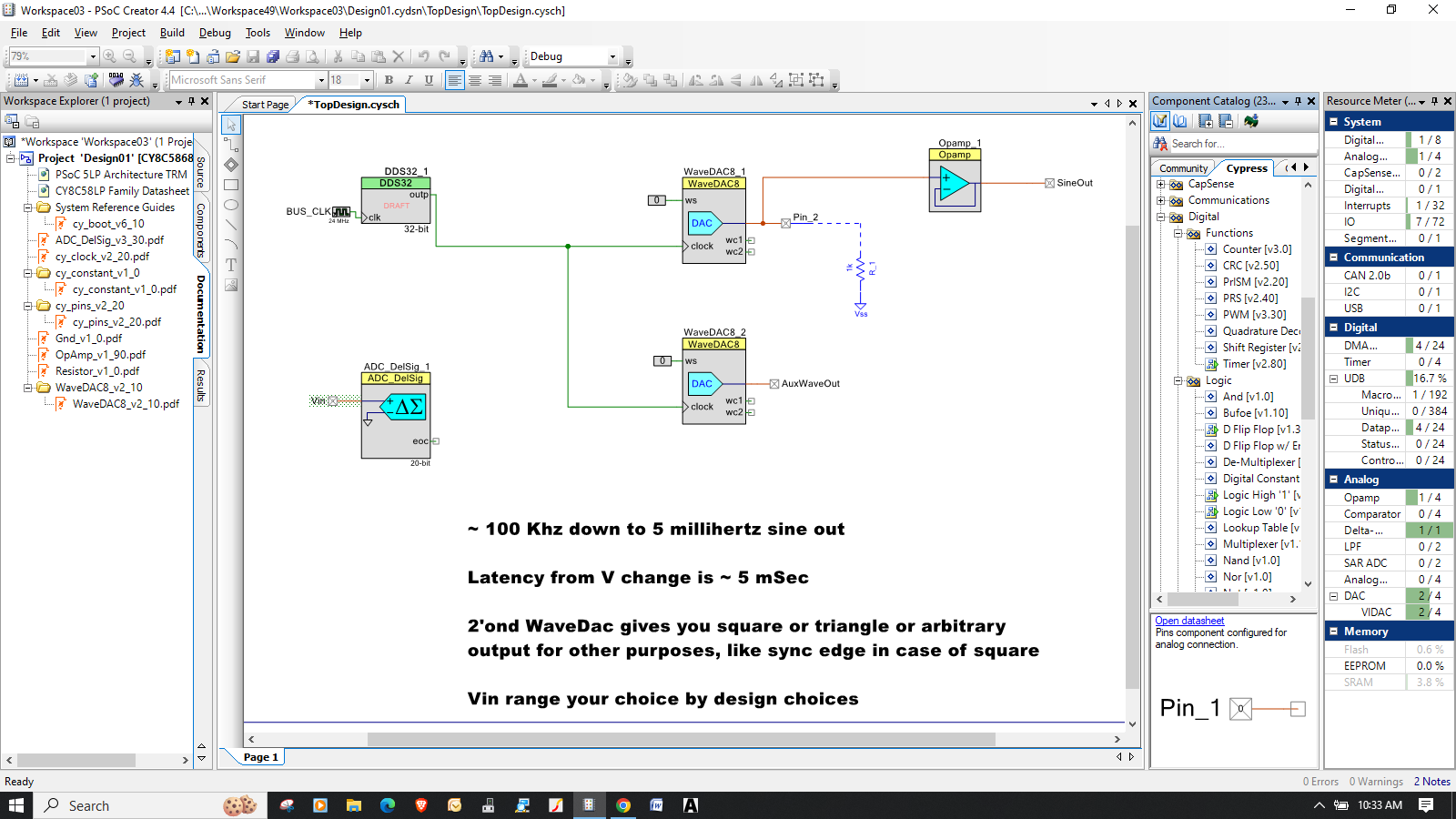Select the diamond sheet connector tool
The height and width of the screenshot is (819, 1456).
point(231,165)
